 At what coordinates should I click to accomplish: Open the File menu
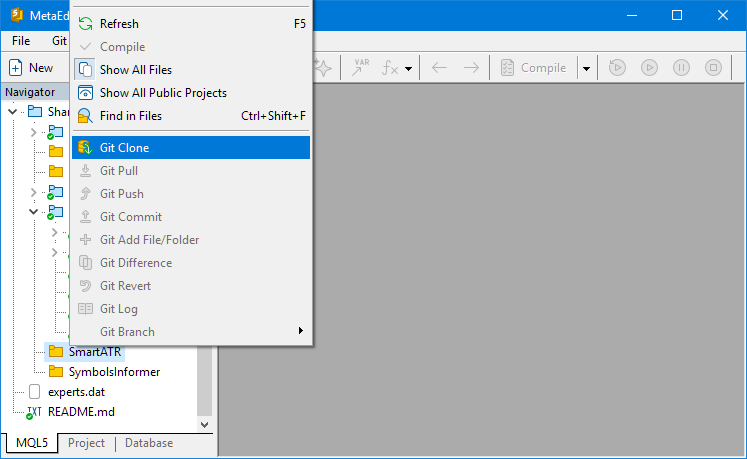(21, 41)
